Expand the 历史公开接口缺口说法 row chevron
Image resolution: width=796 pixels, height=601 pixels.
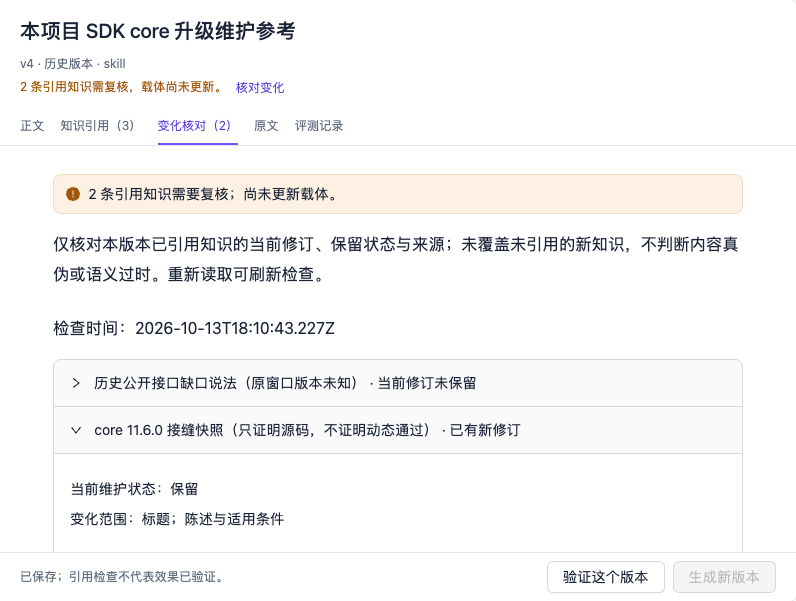76,383
